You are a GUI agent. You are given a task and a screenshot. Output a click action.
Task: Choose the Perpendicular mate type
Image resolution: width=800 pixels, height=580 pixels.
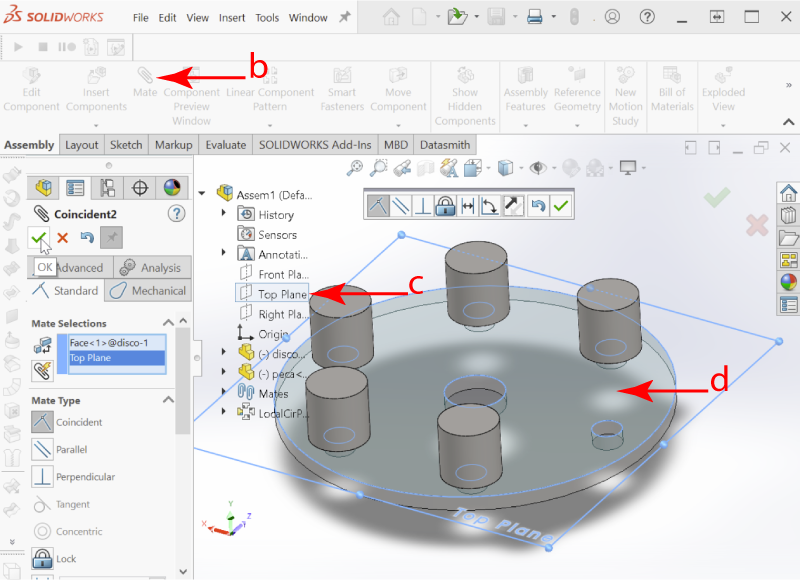[x=73, y=476]
